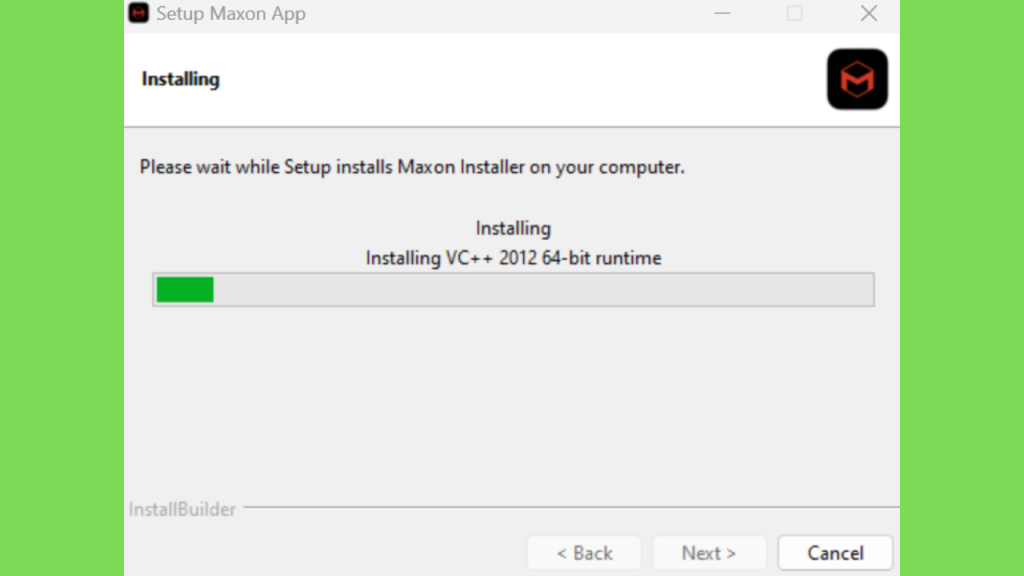1024x576 pixels.
Task: Click the VC++ 2012 64-bit runtime status text
Action: pos(513,258)
